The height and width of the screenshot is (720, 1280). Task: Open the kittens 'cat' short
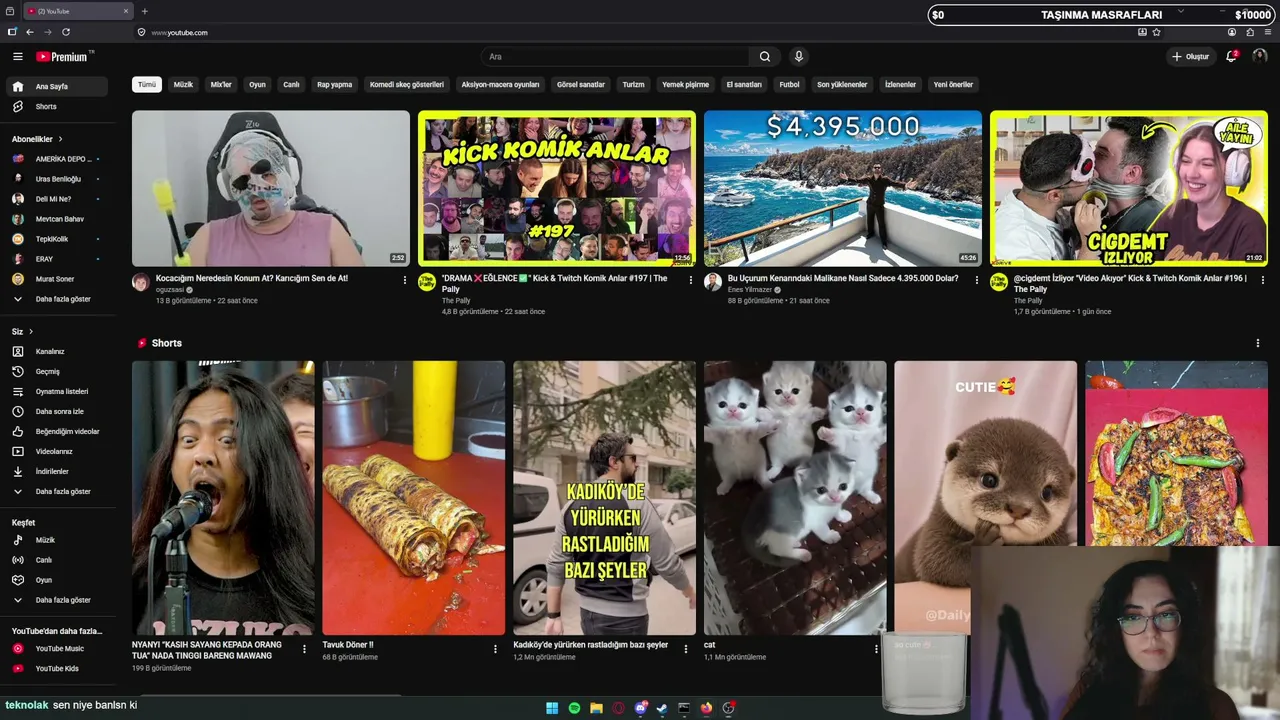point(795,498)
